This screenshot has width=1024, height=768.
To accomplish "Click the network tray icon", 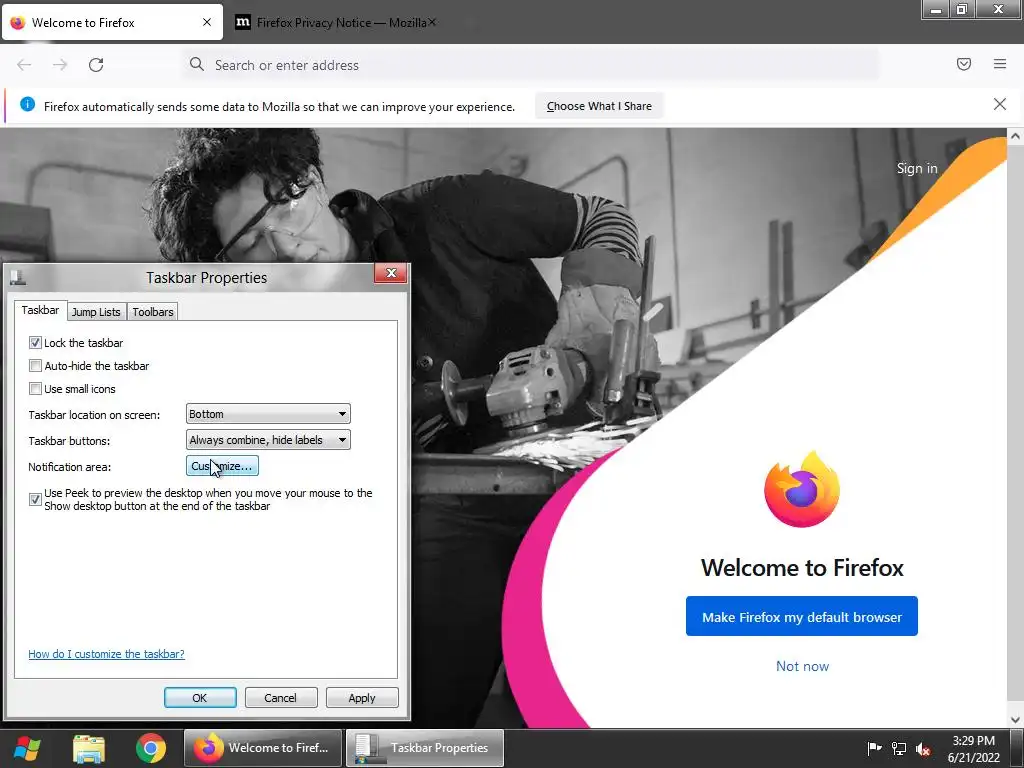I will [x=899, y=748].
